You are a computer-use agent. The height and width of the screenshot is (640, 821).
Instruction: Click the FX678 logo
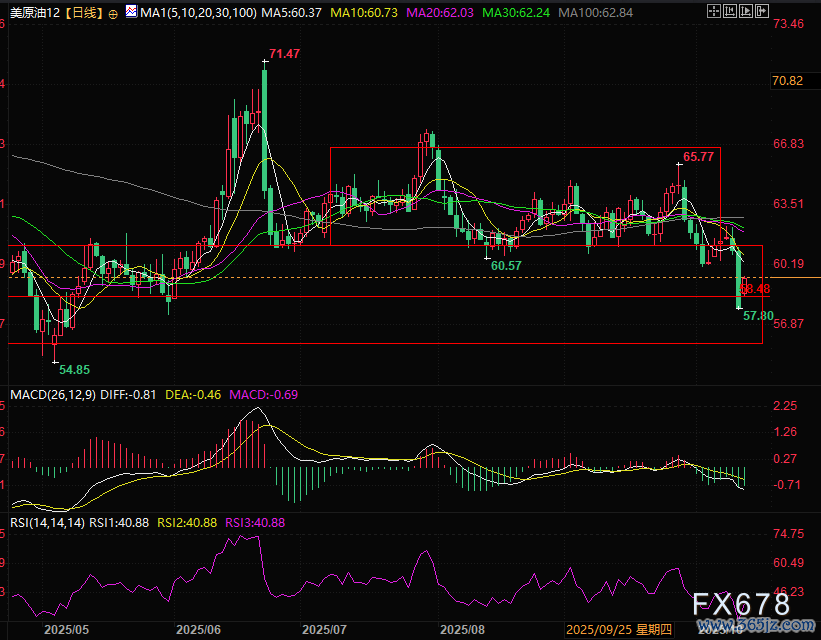739,604
